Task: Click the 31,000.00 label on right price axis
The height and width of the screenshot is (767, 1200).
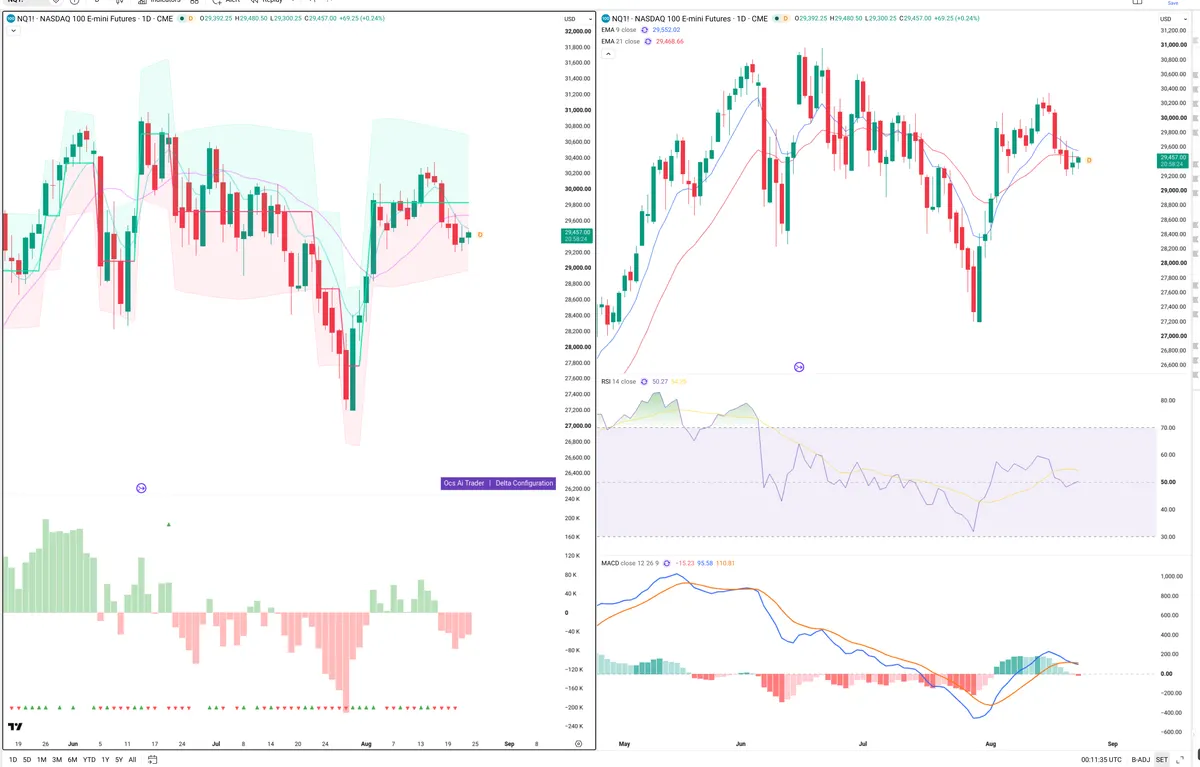Action: [1173, 45]
